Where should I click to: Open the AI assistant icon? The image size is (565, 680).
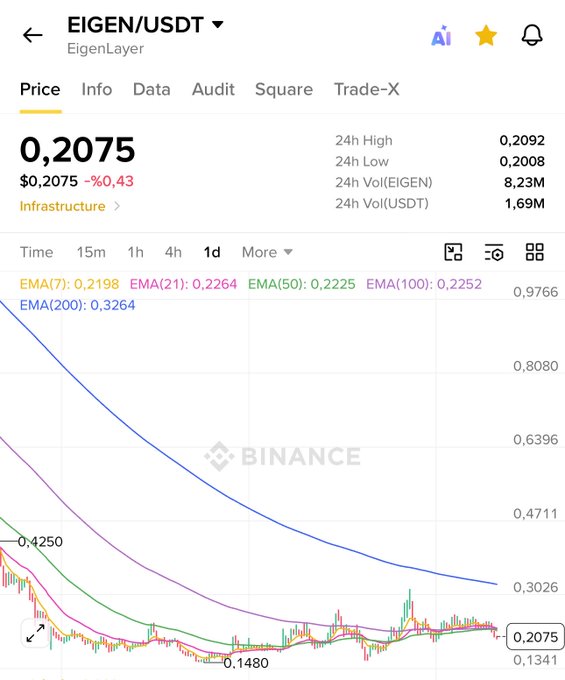[x=441, y=36]
